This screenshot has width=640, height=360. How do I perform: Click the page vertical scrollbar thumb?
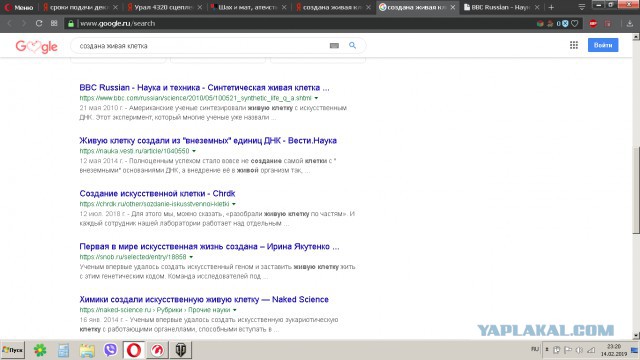[x=636, y=190]
